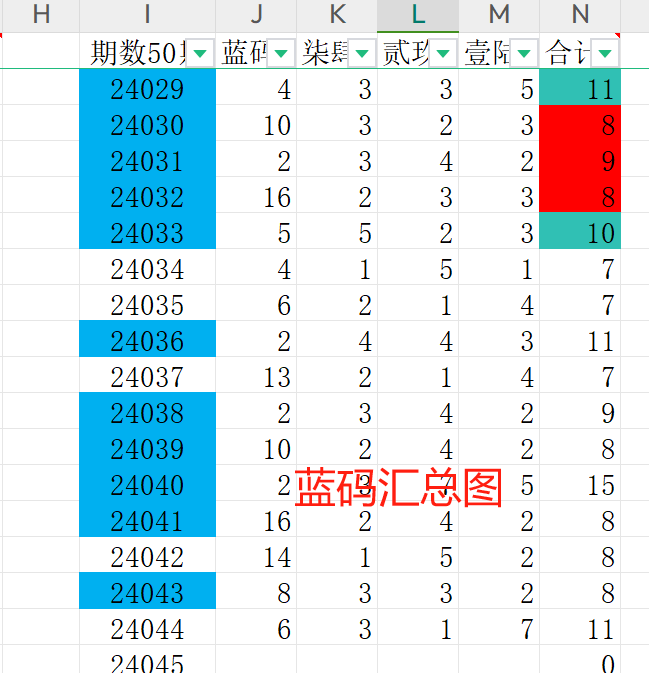Expand the filter arrow in column K header

362,53
